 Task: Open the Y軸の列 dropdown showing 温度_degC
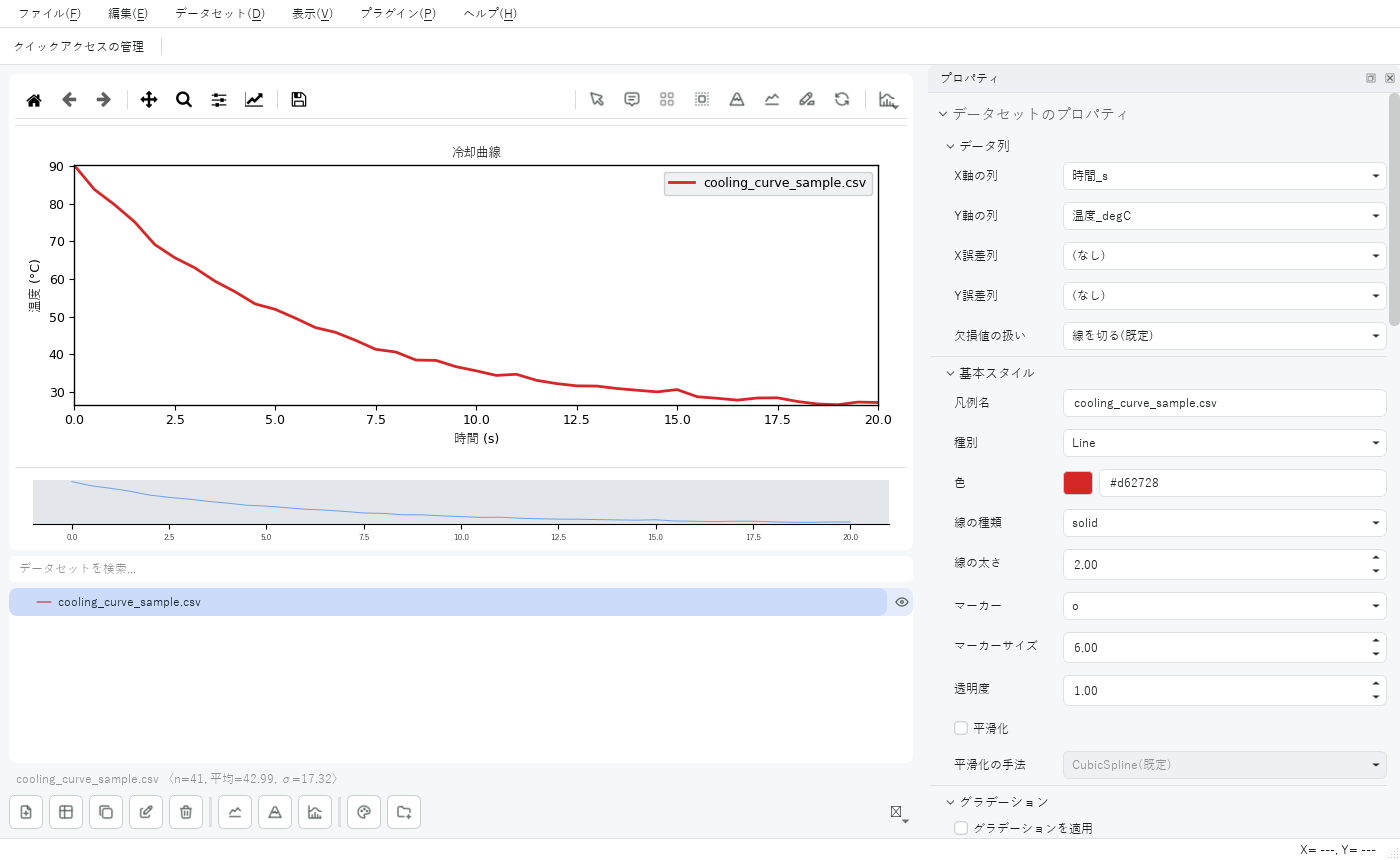[1225, 216]
